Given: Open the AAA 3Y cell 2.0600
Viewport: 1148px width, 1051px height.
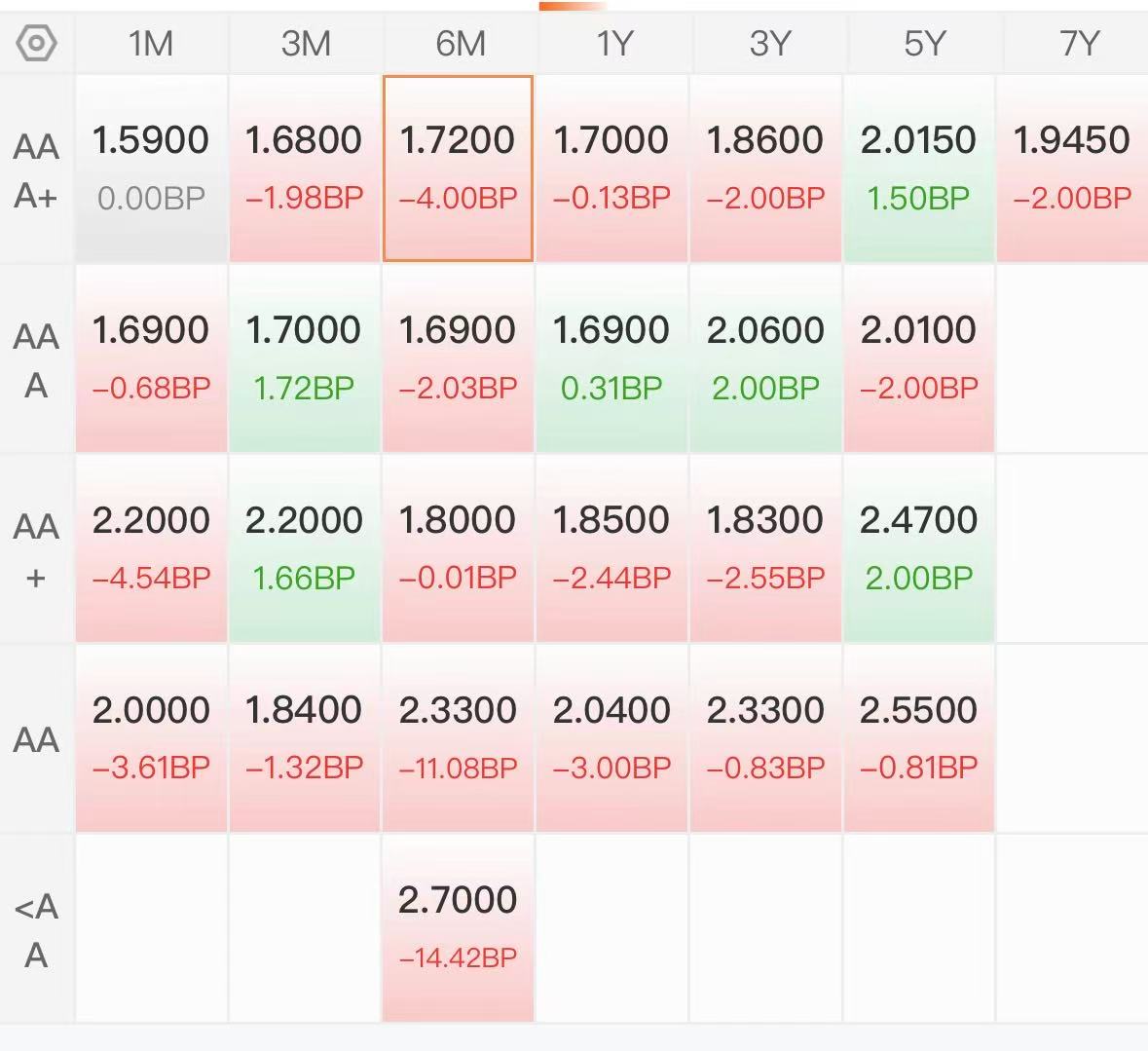Looking at the screenshot, I should click(x=765, y=358).
